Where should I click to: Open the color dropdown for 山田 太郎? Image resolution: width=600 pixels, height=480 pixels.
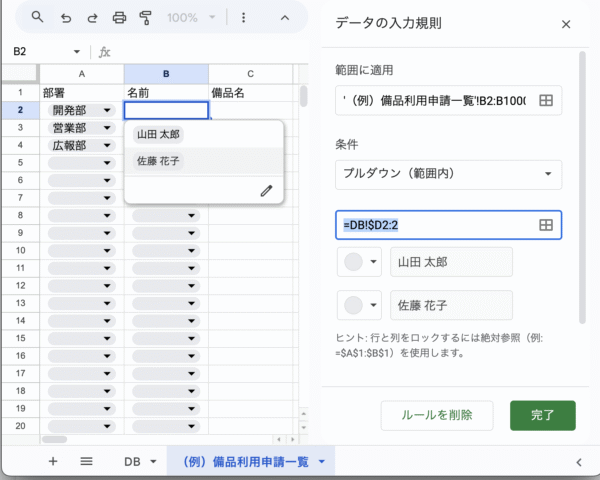pyautogui.click(x=361, y=262)
